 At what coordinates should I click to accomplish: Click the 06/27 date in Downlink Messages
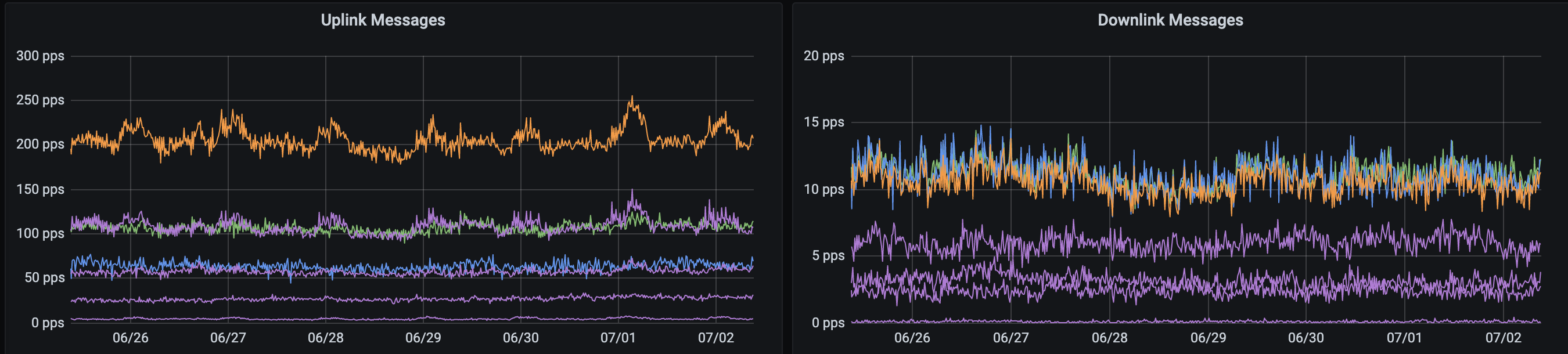[1010, 338]
